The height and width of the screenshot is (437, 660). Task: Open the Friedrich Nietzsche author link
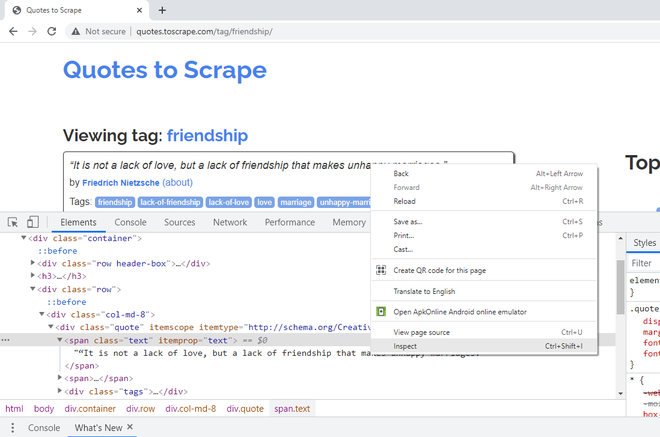coord(121,183)
